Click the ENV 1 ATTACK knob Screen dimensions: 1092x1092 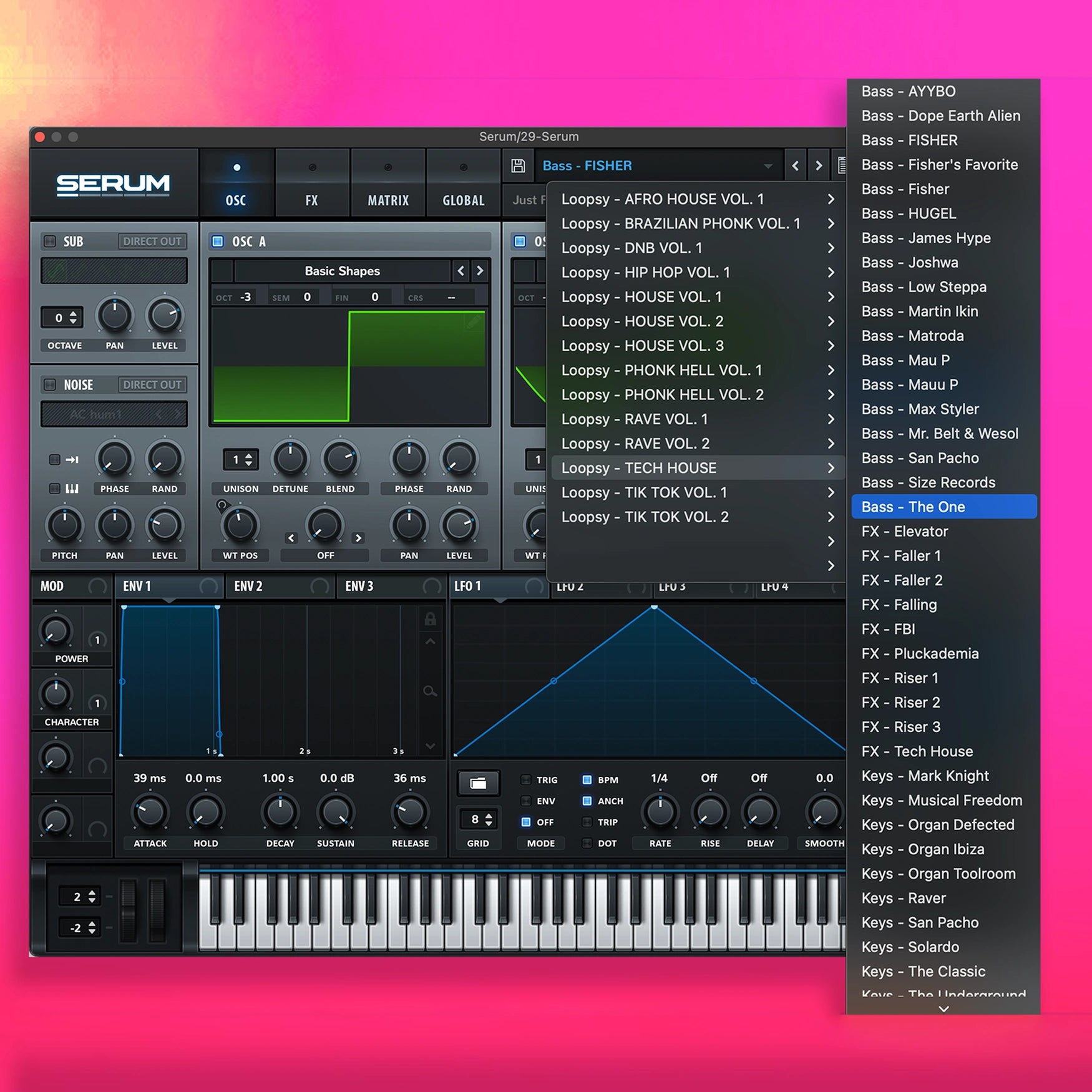[x=150, y=812]
